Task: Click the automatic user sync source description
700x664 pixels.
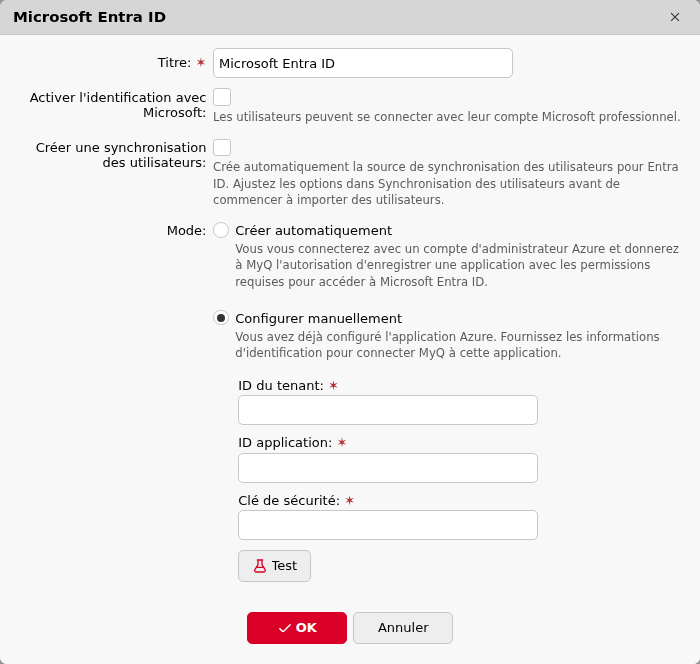Action: (x=446, y=183)
